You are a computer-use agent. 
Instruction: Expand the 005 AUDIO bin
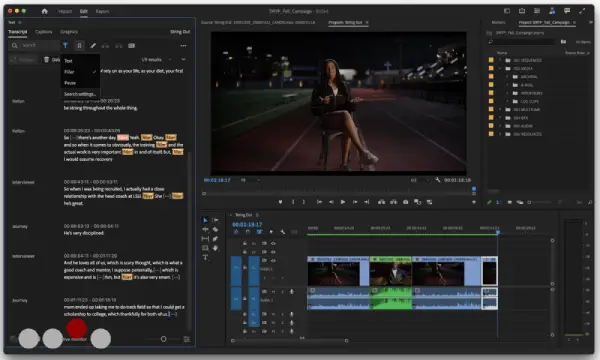[x=500, y=126]
